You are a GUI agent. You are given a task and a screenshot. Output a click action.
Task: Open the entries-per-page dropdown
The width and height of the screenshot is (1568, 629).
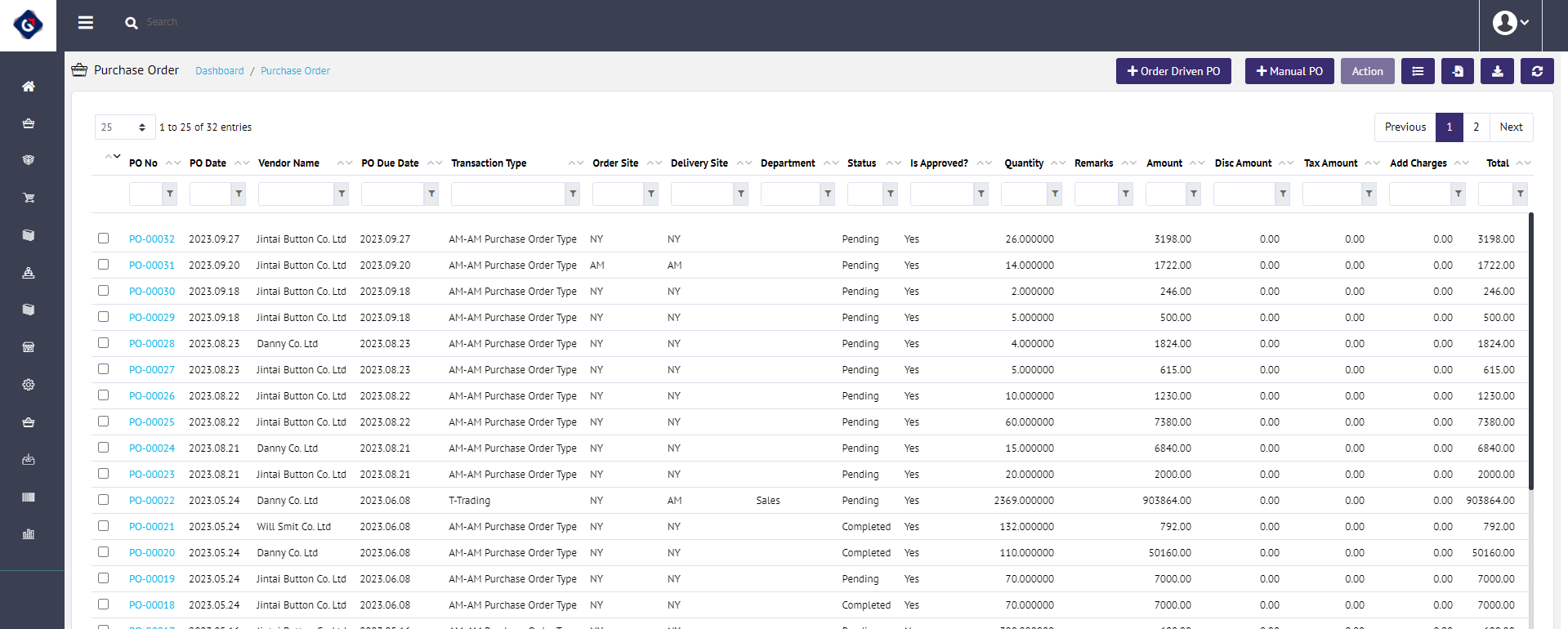click(124, 127)
